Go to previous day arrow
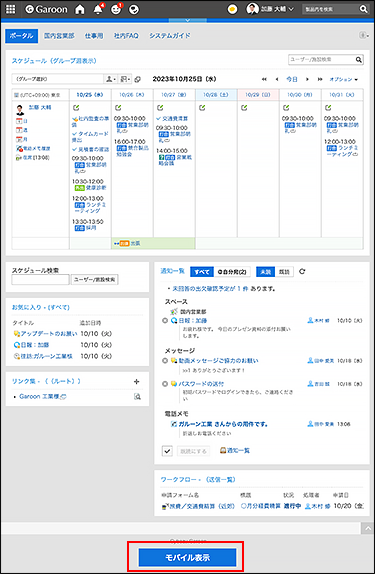 [277, 79]
